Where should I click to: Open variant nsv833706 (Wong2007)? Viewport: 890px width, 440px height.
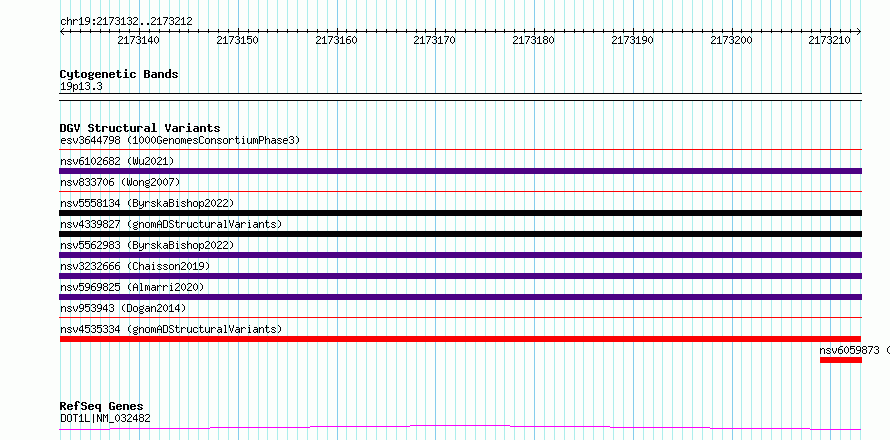click(120, 182)
